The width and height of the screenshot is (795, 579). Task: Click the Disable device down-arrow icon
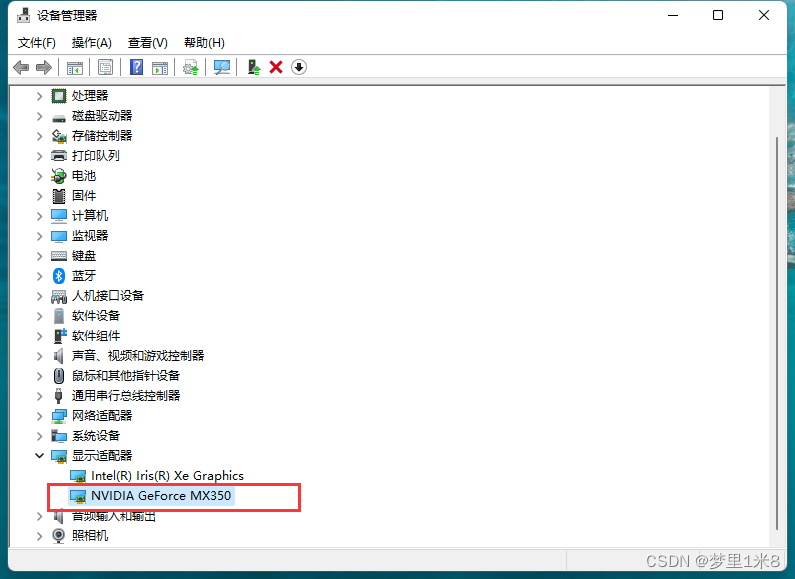coord(299,67)
